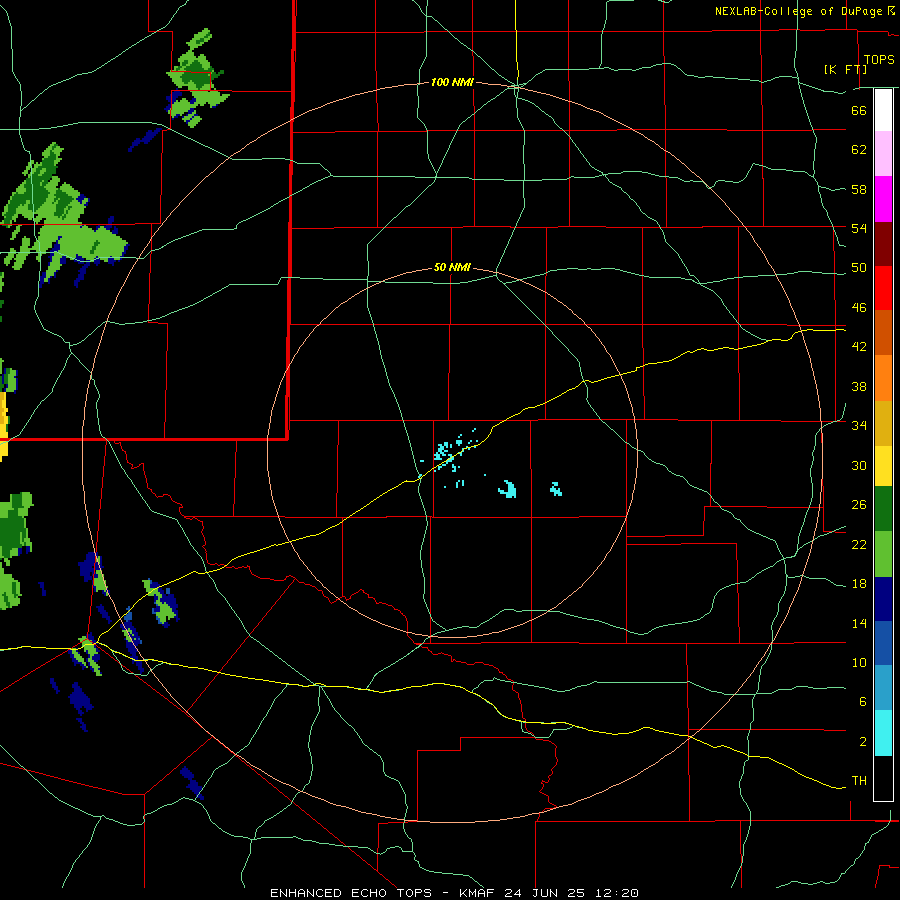Click the '42' legend value
The image size is (900, 900).
click(x=859, y=347)
